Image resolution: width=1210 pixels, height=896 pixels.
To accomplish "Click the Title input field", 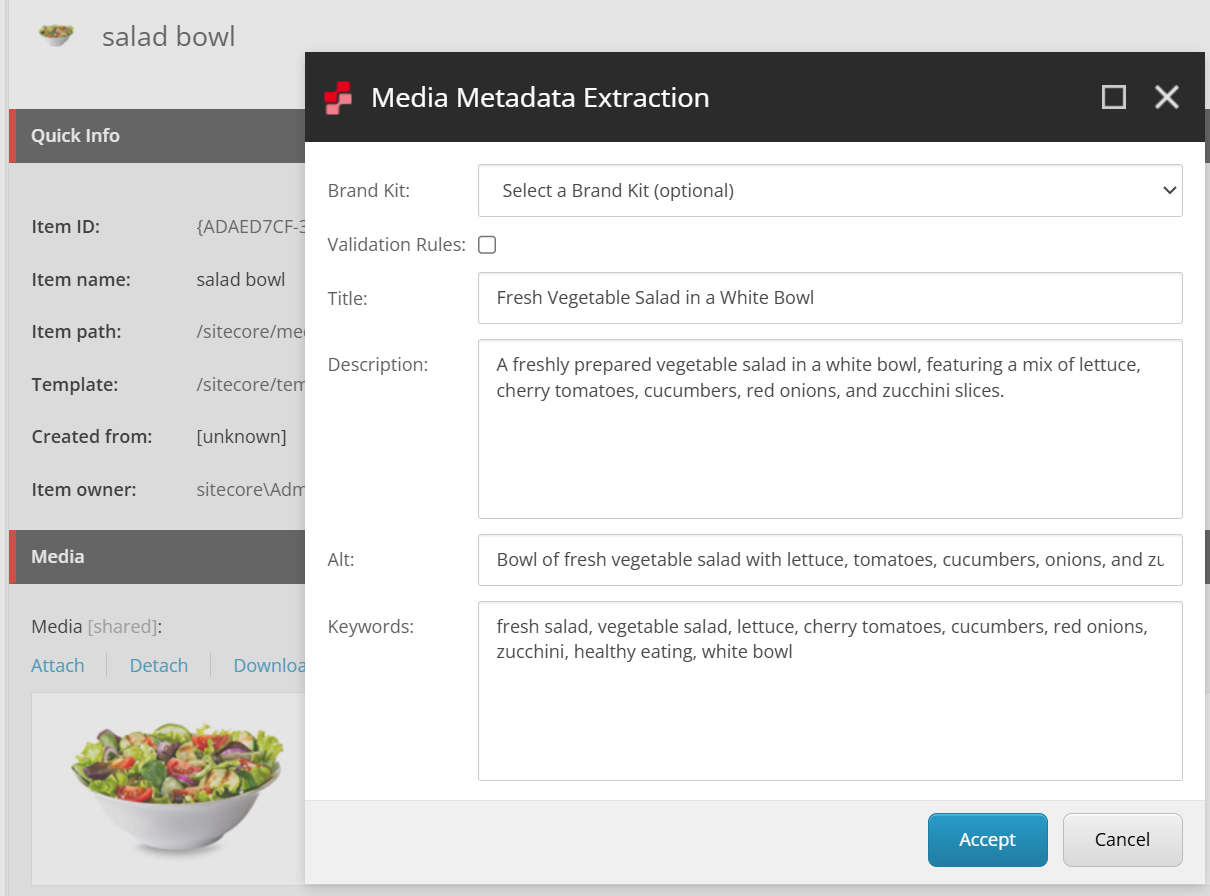I will point(830,298).
